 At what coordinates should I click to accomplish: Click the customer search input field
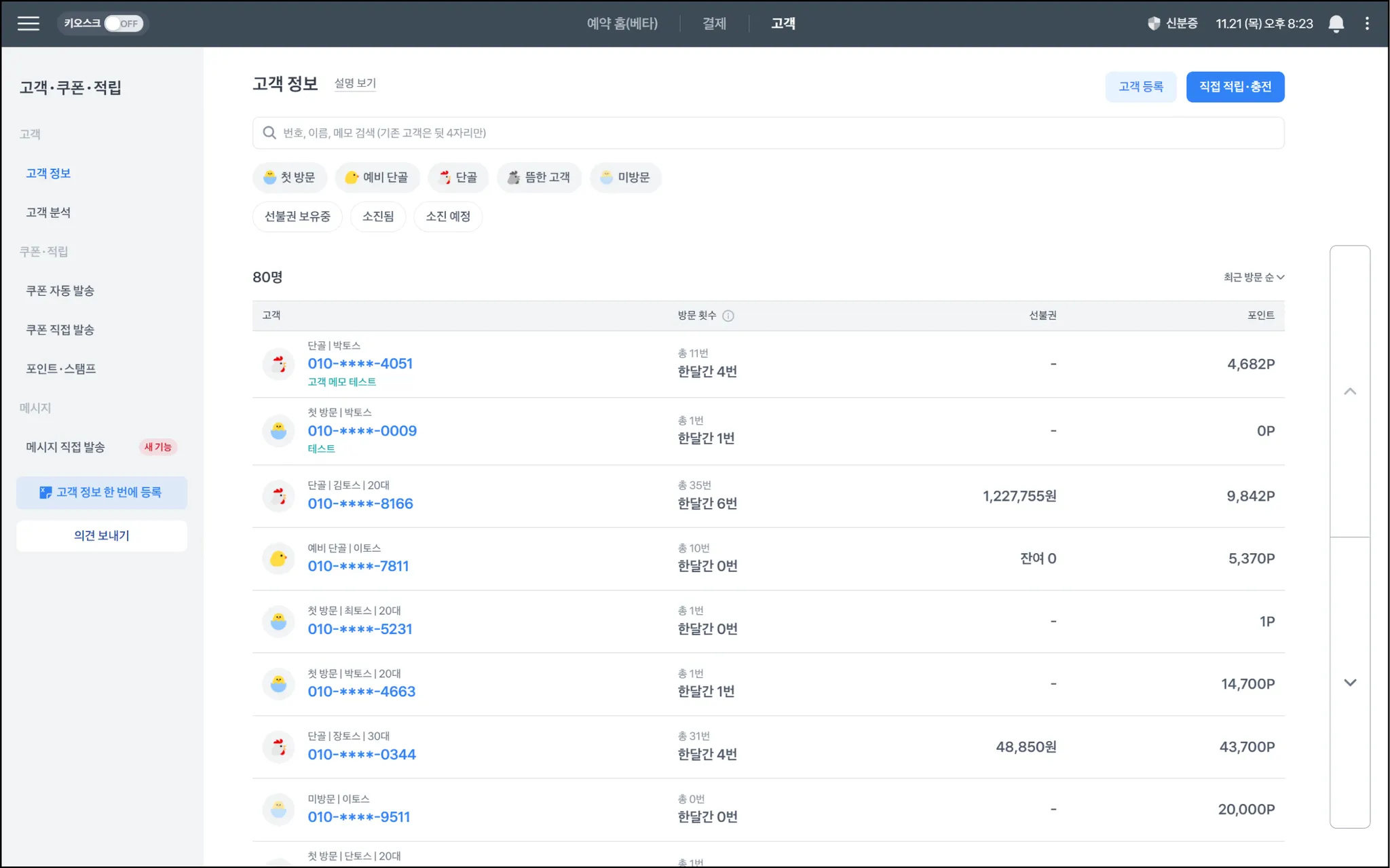767,133
